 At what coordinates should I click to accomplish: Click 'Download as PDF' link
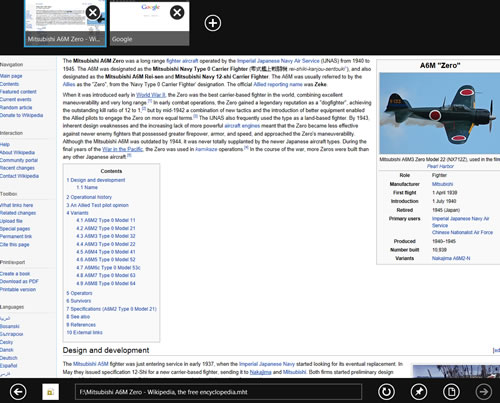19,281
